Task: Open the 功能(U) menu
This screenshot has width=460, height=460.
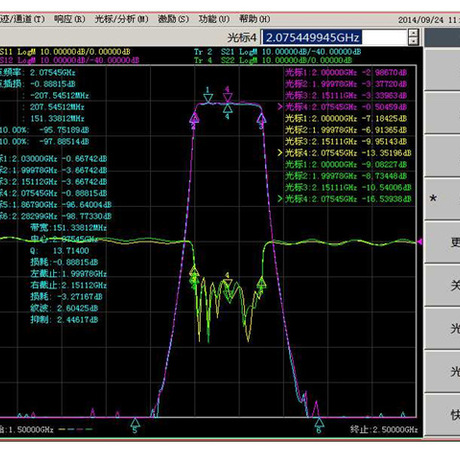Action: [214, 19]
